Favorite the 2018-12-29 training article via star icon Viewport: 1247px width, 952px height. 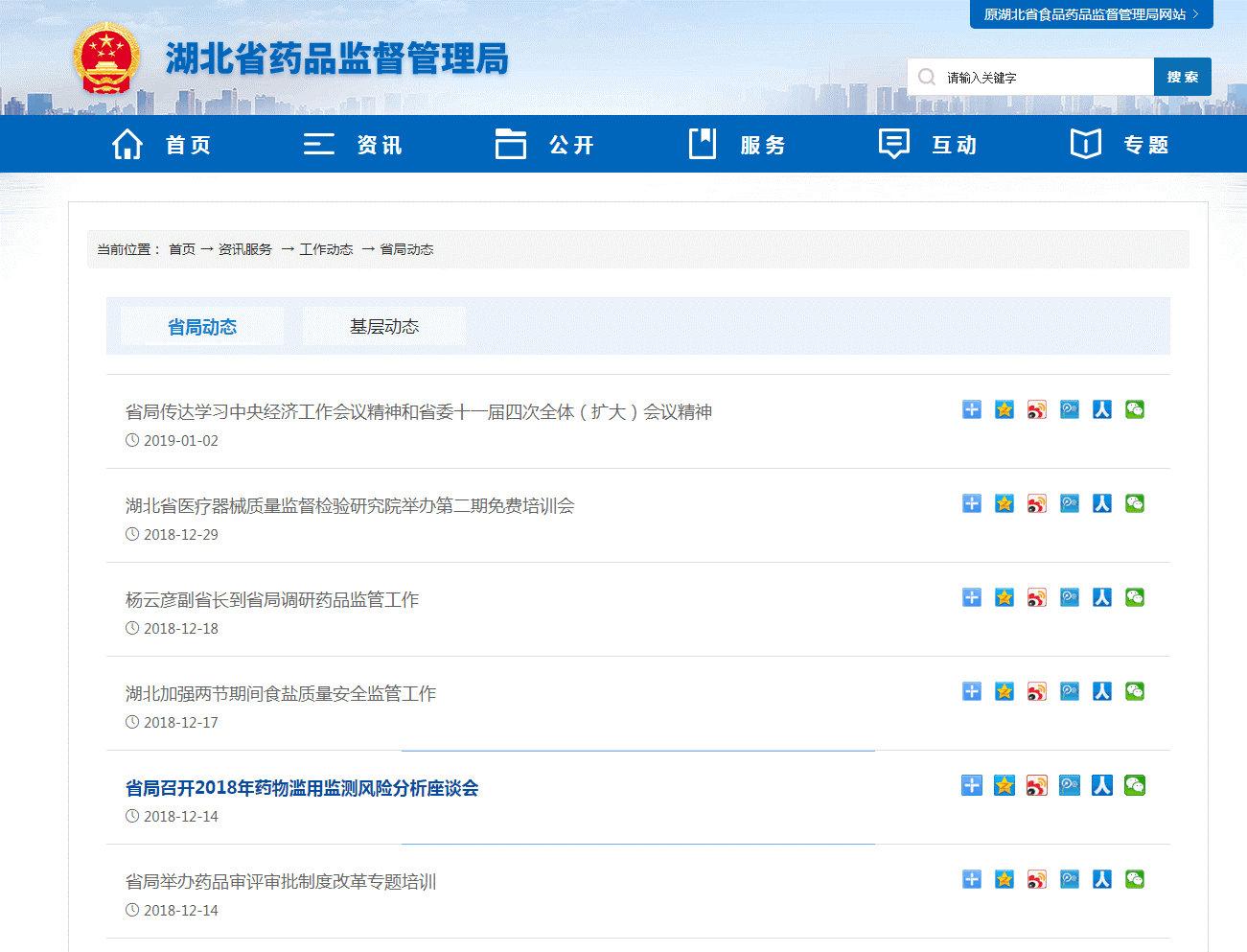pyautogui.click(x=1004, y=503)
